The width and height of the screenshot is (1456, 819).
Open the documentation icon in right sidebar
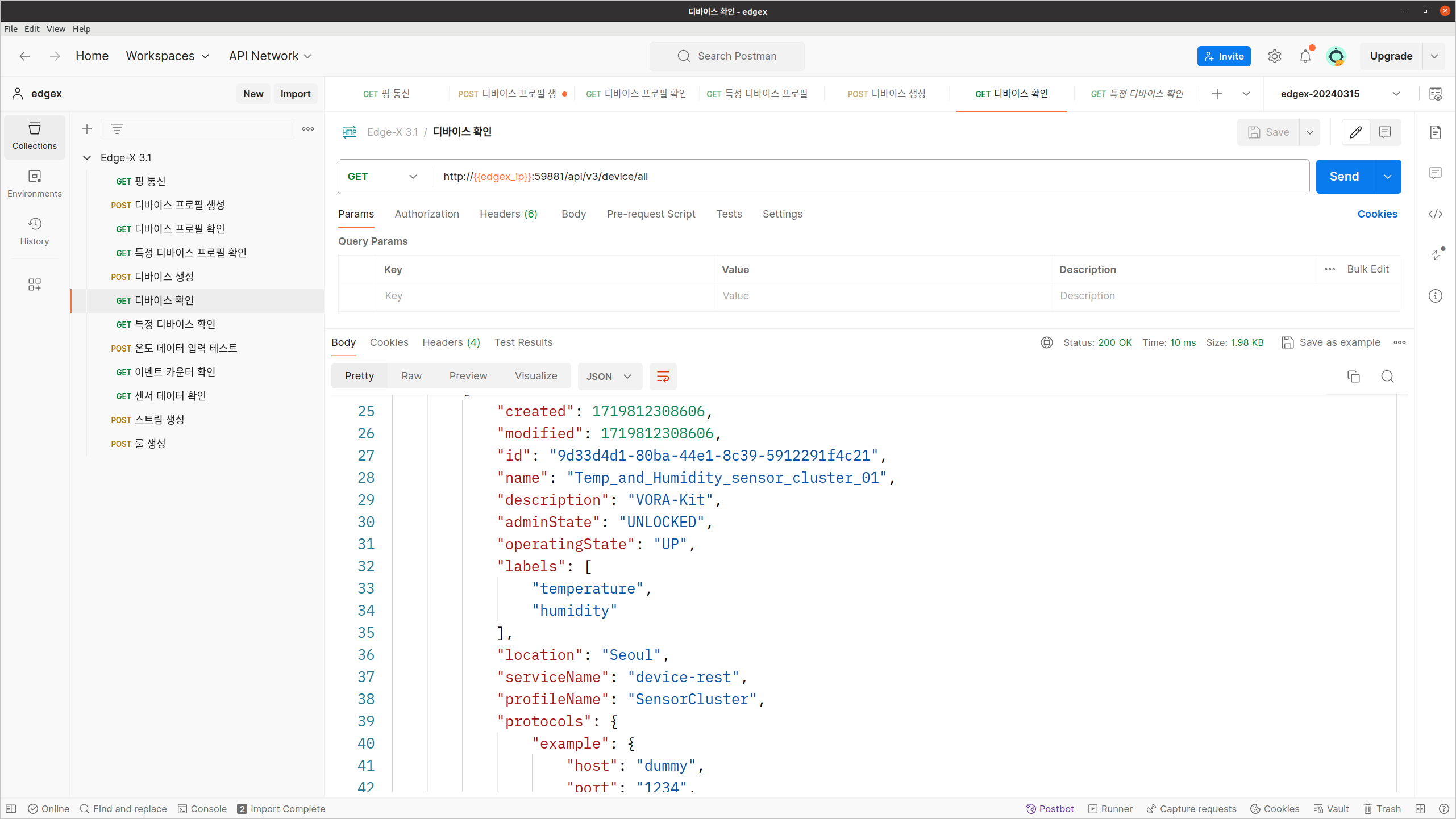point(1436,132)
